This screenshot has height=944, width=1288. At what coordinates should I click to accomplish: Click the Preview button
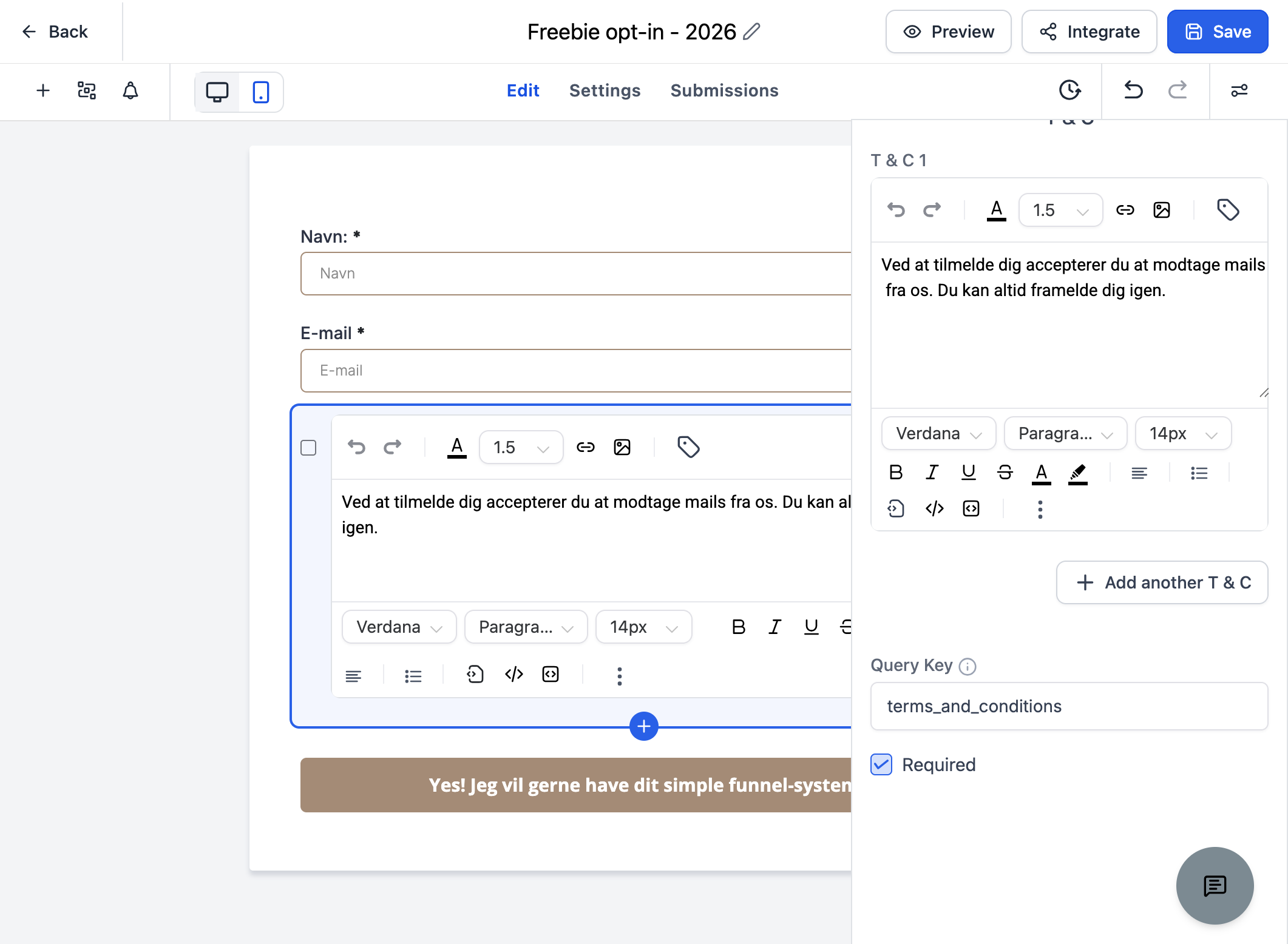[948, 32]
